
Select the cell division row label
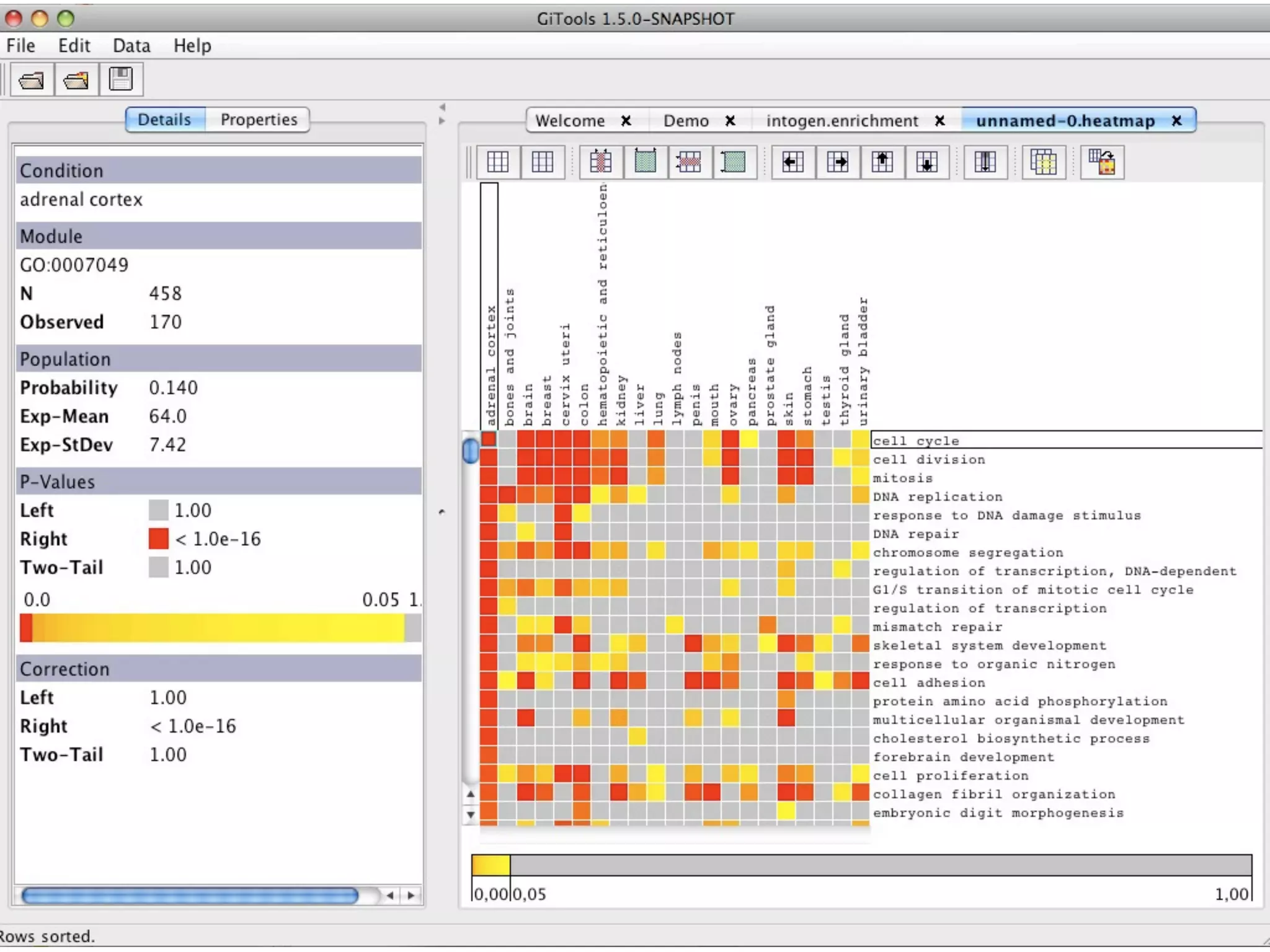(x=928, y=460)
